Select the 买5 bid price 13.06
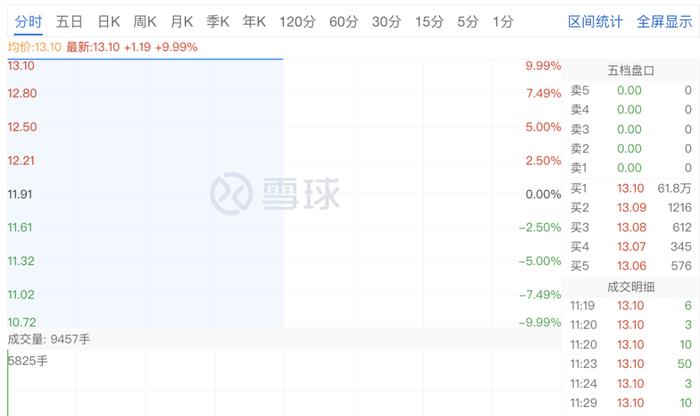 631,265
